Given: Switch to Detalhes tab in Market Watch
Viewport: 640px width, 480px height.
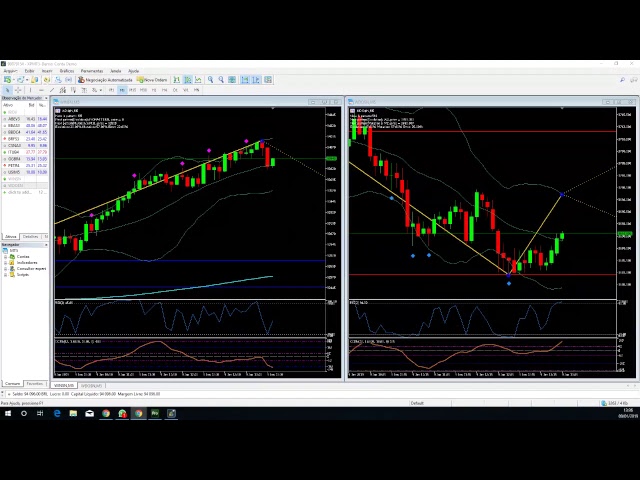Looking at the screenshot, I should pos(30,237).
